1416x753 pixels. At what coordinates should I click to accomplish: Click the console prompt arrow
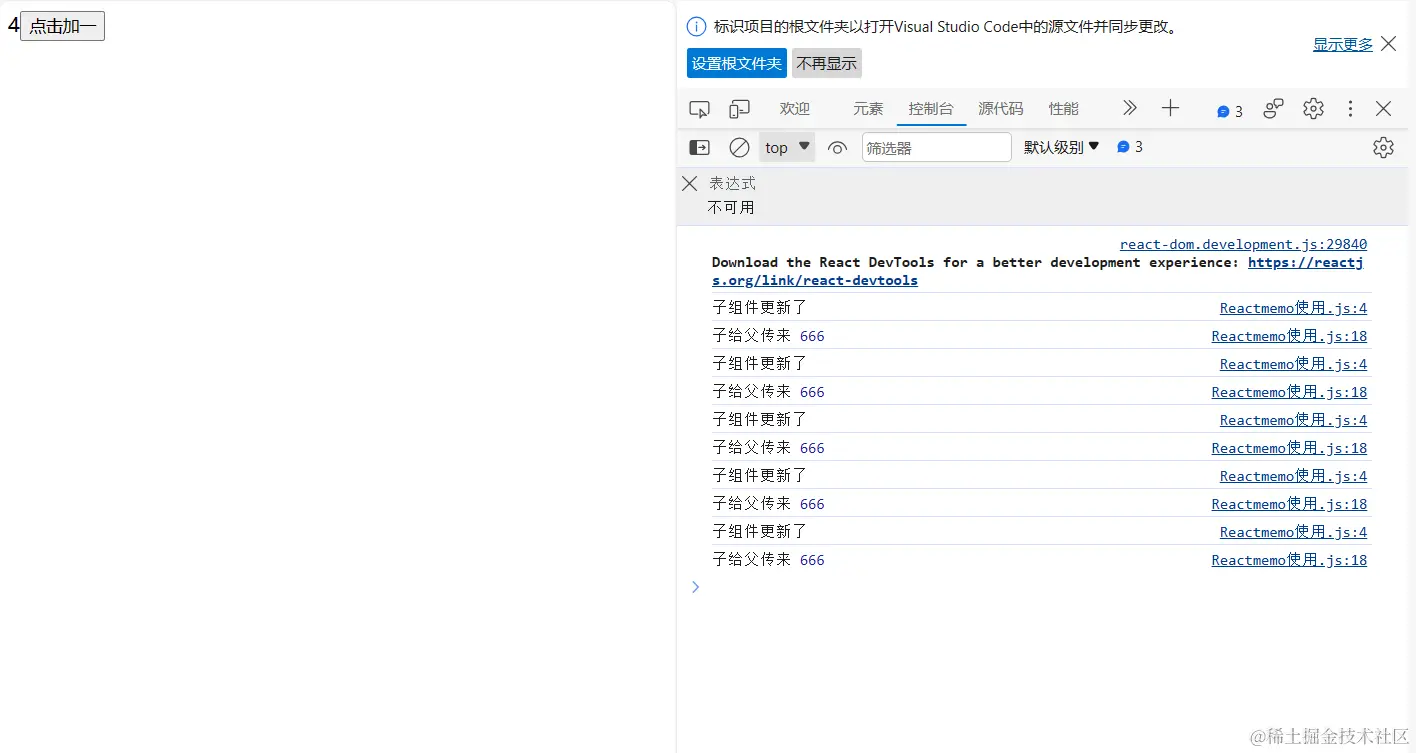[696, 587]
